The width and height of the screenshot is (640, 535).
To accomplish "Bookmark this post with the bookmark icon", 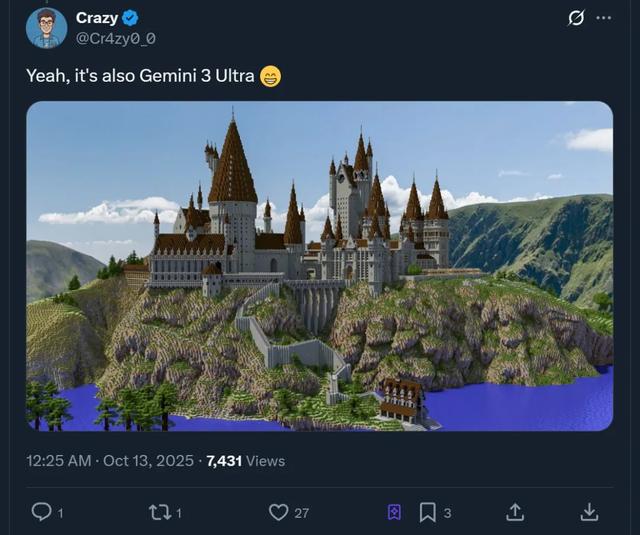I will pyautogui.click(x=427, y=512).
